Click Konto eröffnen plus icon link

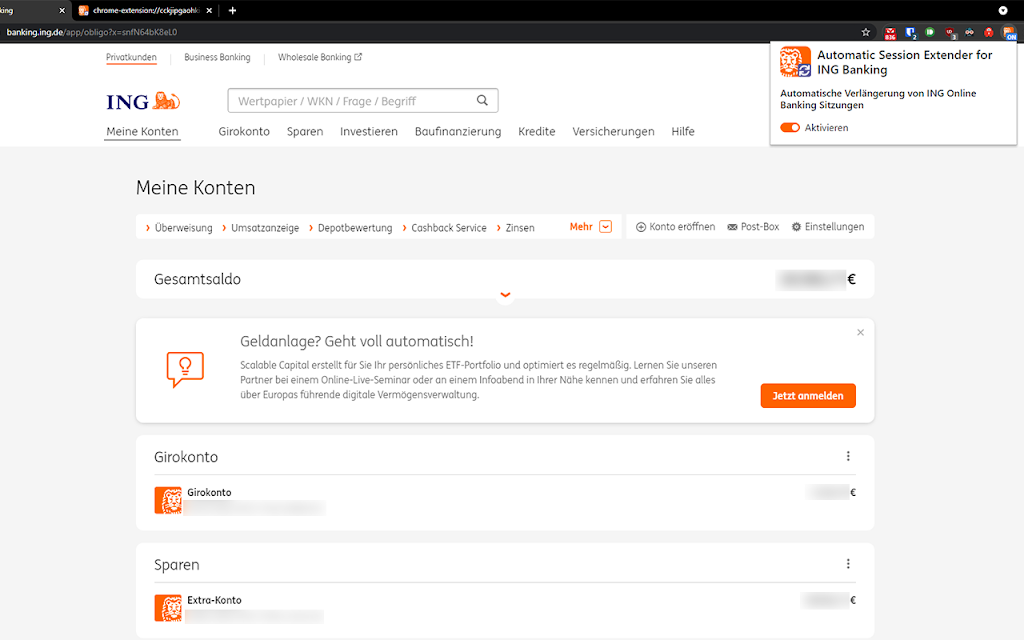pos(675,227)
